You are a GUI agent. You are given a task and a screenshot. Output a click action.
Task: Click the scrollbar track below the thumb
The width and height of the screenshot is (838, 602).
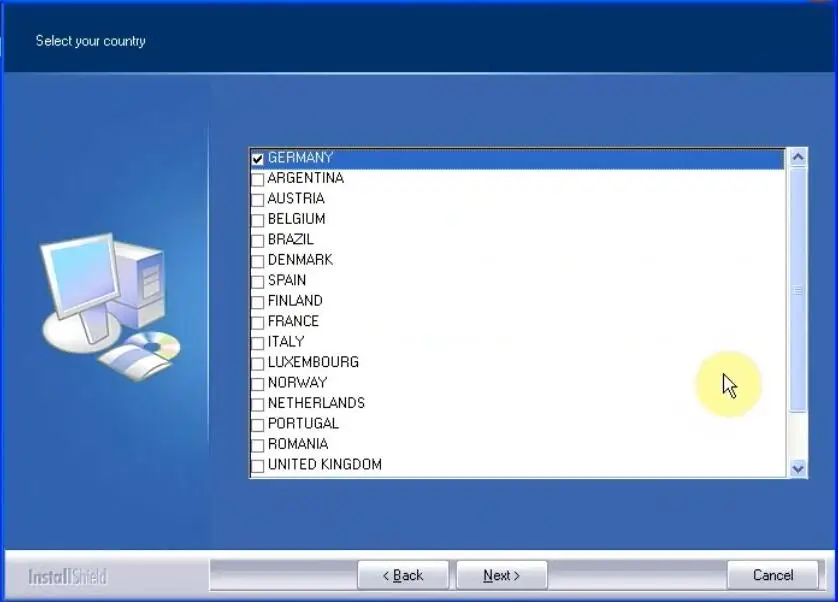click(x=798, y=436)
